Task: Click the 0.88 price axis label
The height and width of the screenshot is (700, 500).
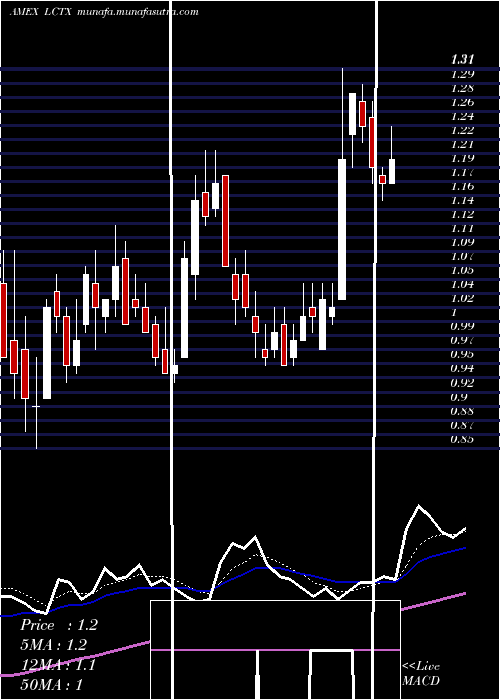Action: [462, 410]
